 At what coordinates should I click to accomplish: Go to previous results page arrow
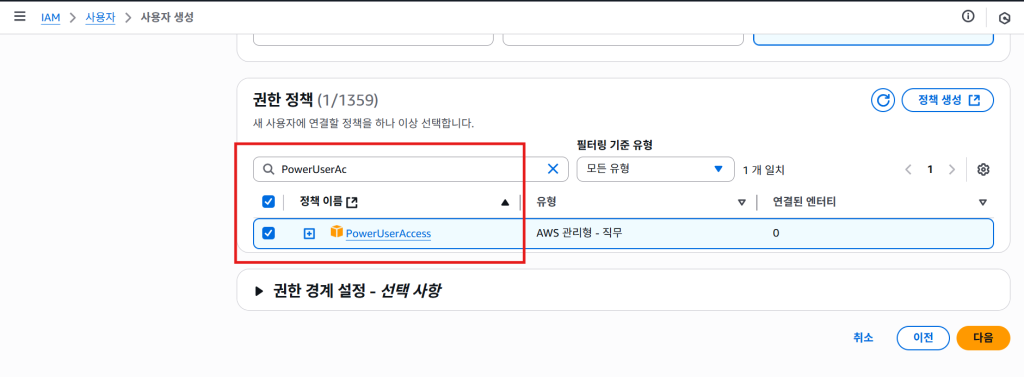908,170
